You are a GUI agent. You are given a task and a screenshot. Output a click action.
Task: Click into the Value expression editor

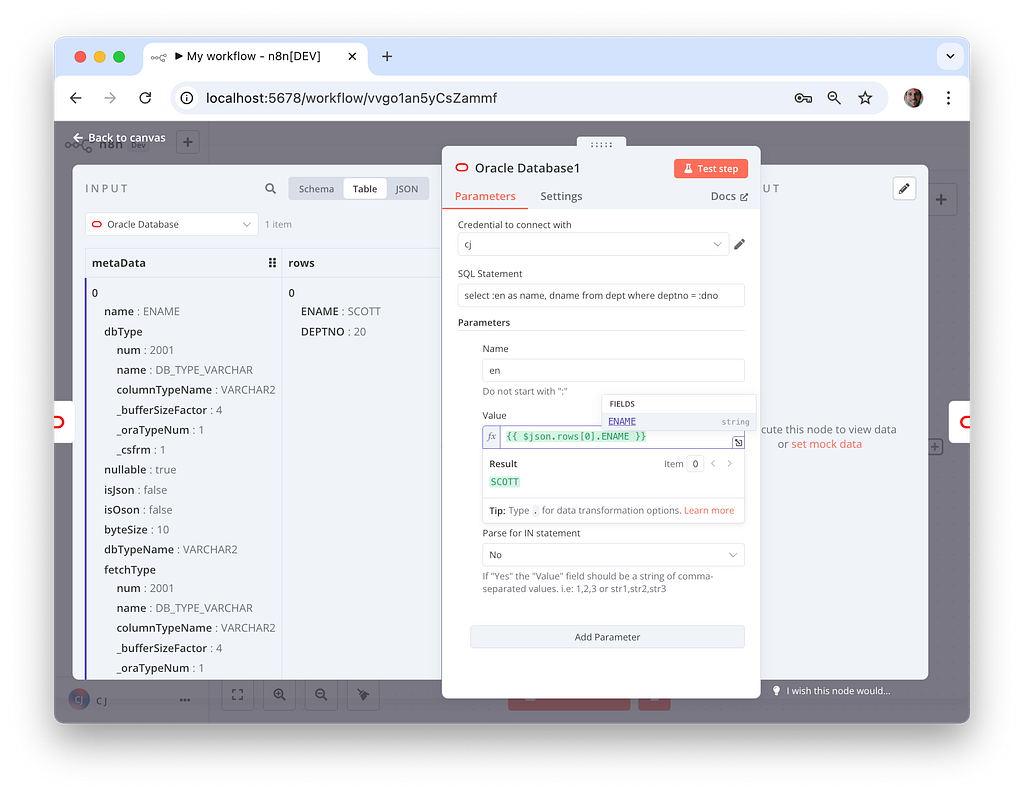point(617,436)
